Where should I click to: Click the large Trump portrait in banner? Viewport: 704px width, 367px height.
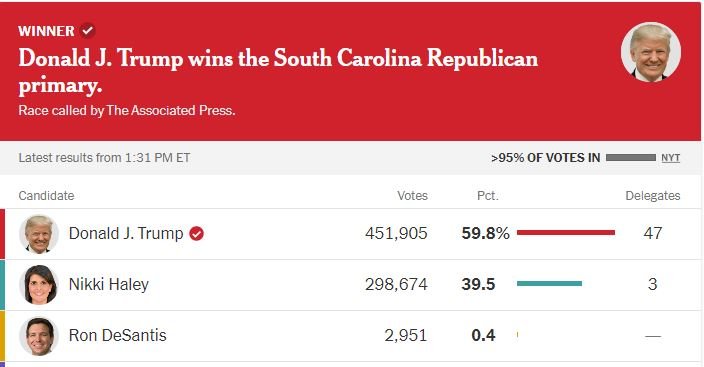(x=651, y=52)
